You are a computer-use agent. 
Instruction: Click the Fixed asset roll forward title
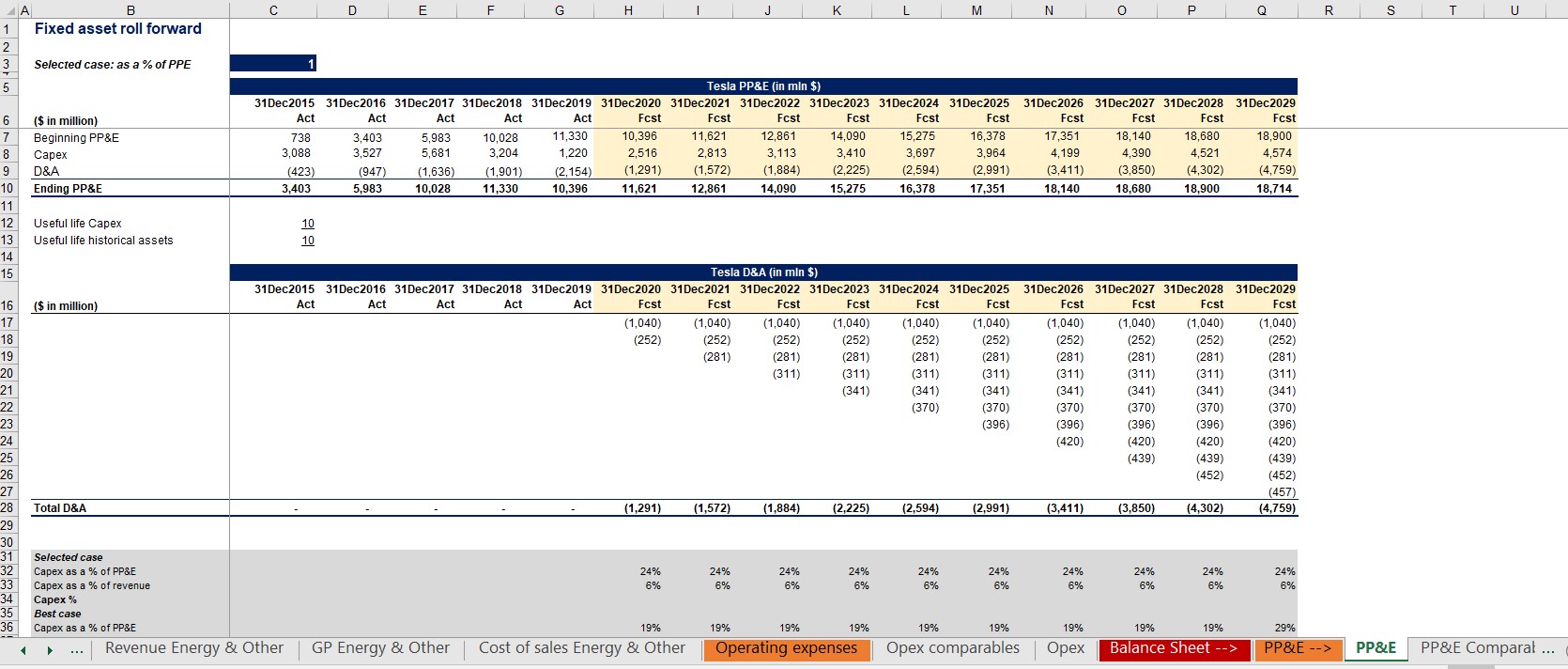(x=118, y=28)
